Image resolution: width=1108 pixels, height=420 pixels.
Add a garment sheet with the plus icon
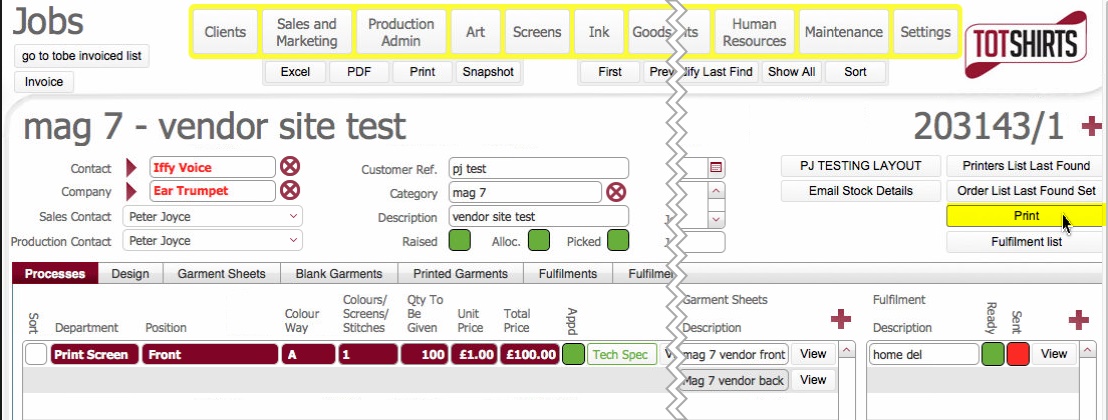click(841, 319)
